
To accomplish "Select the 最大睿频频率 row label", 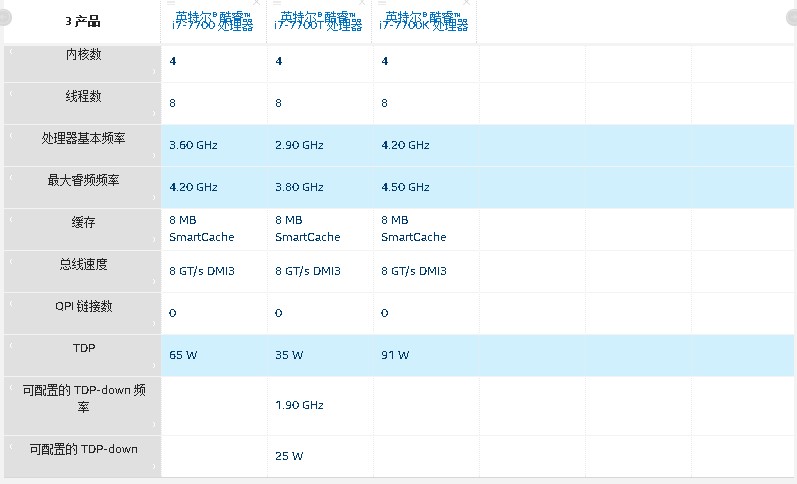I will [83, 180].
